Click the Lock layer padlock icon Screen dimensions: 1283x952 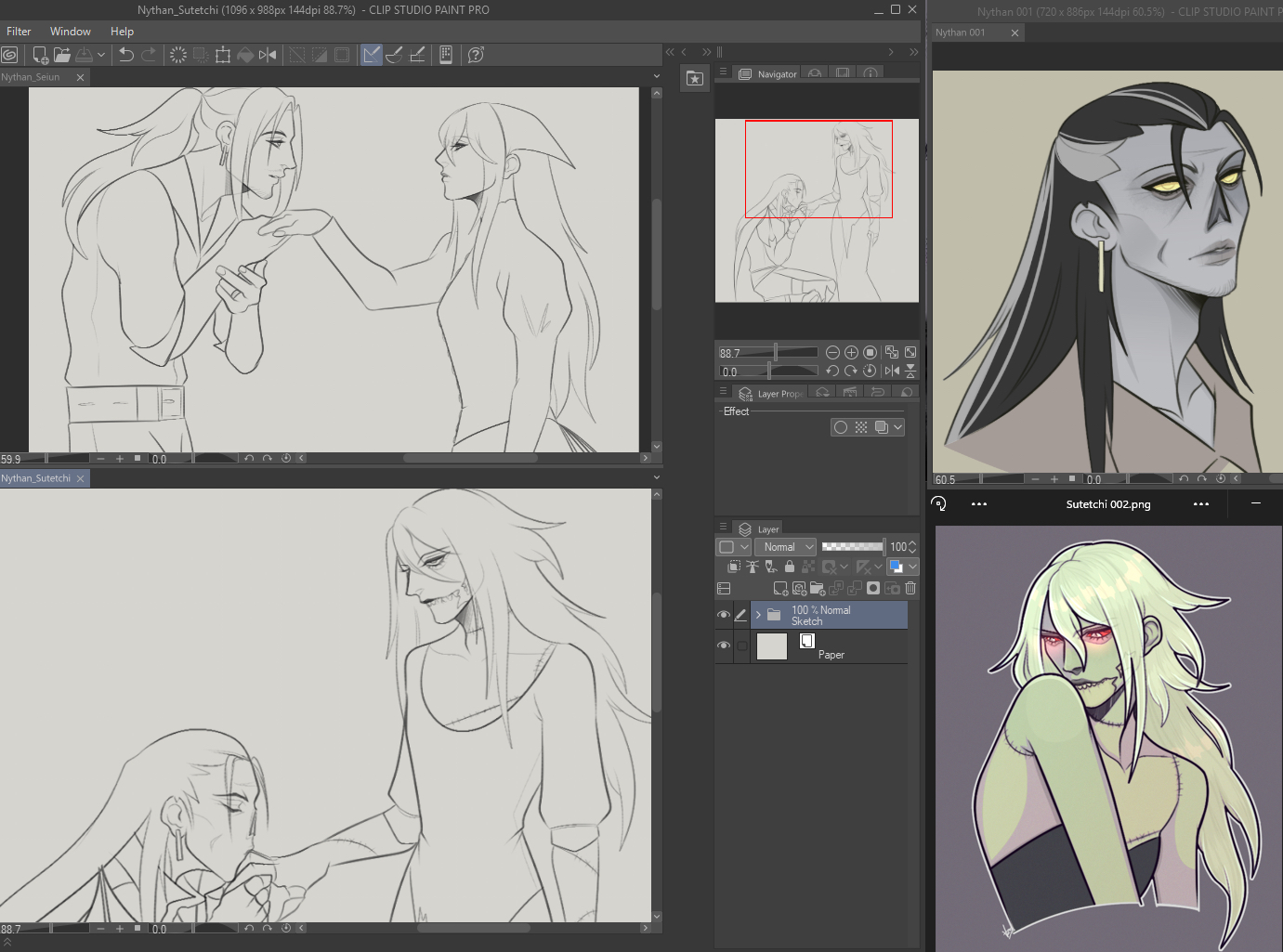(790, 567)
